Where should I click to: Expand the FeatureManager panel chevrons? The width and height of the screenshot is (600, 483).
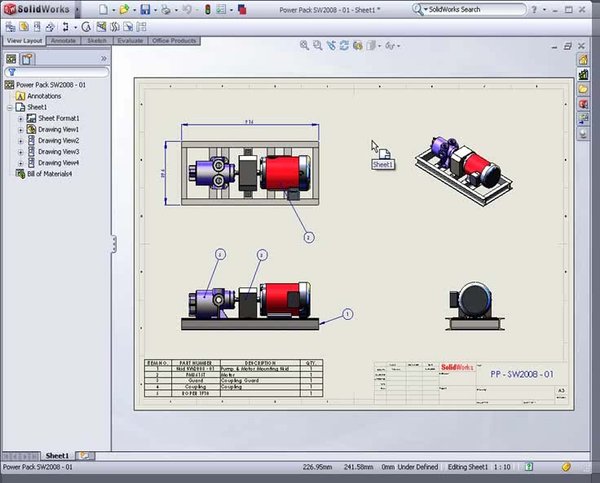pyautogui.click(x=103, y=59)
